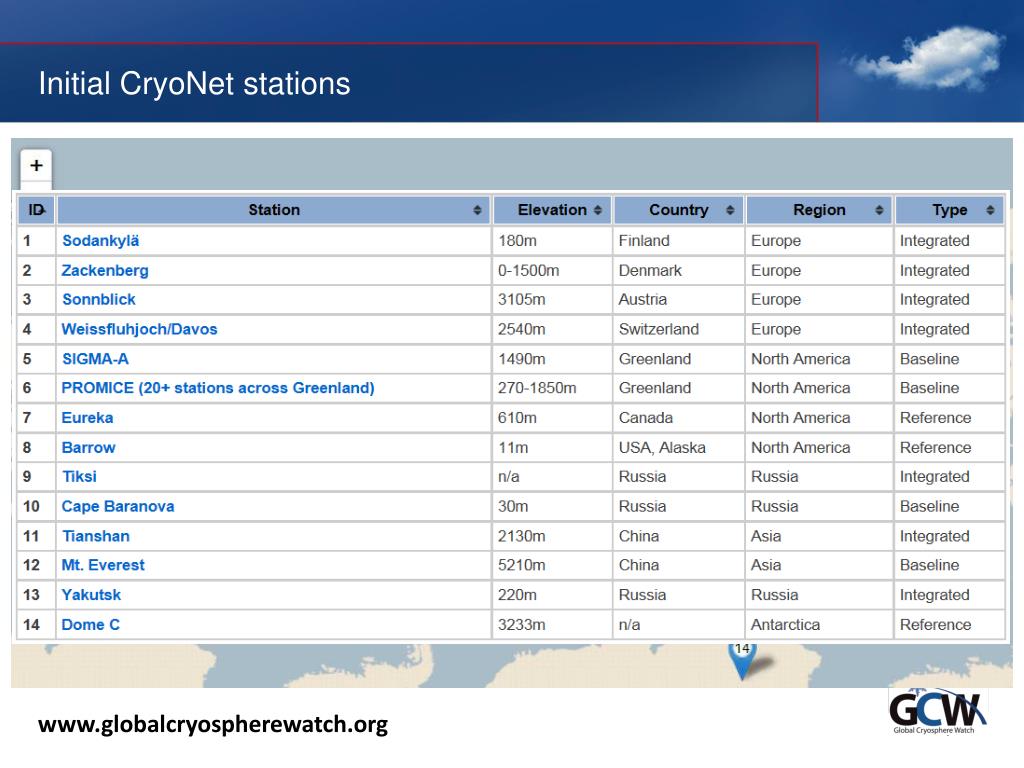Image resolution: width=1024 pixels, height=768 pixels.
Task: Select the 'Canada' country cell
Action: tap(679, 417)
